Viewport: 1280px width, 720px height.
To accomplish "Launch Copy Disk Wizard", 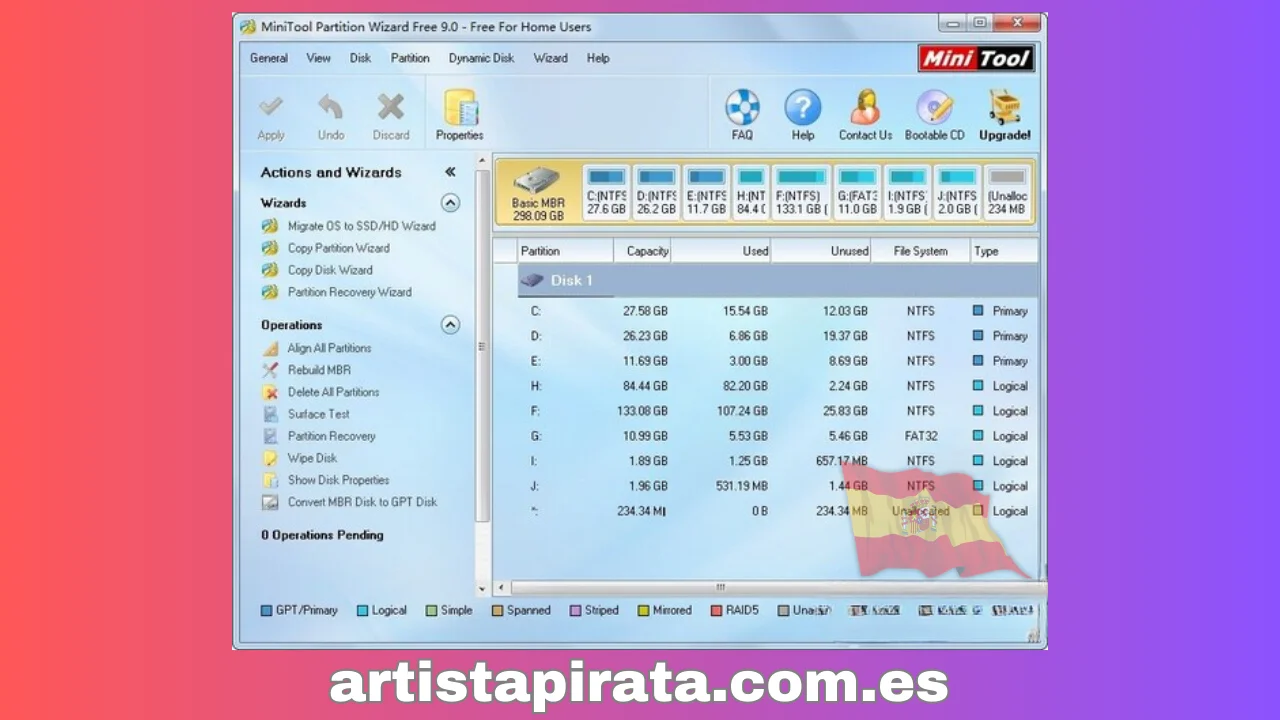I will (x=330, y=270).
